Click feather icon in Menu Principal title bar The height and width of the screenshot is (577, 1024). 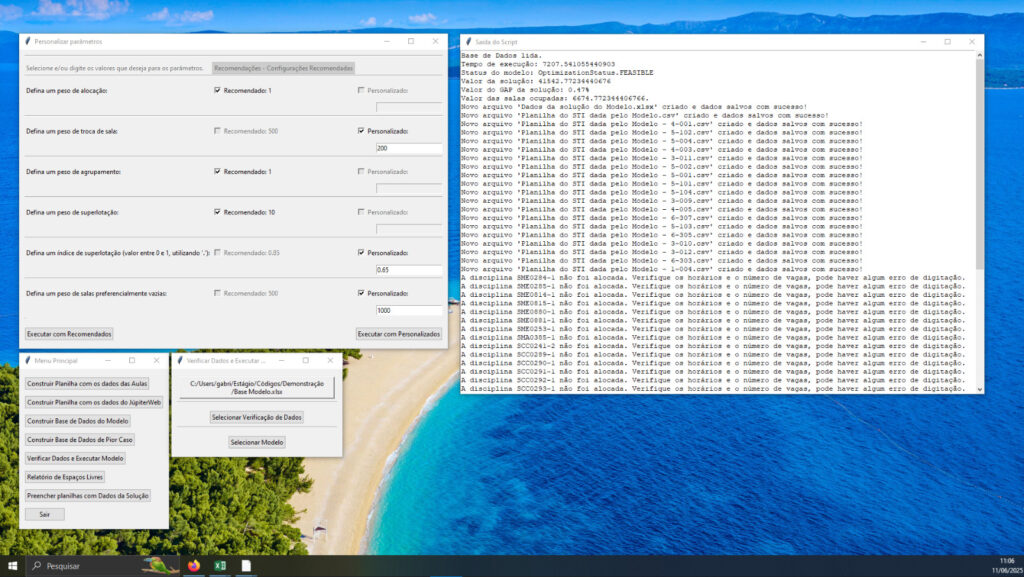(x=27, y=360)
